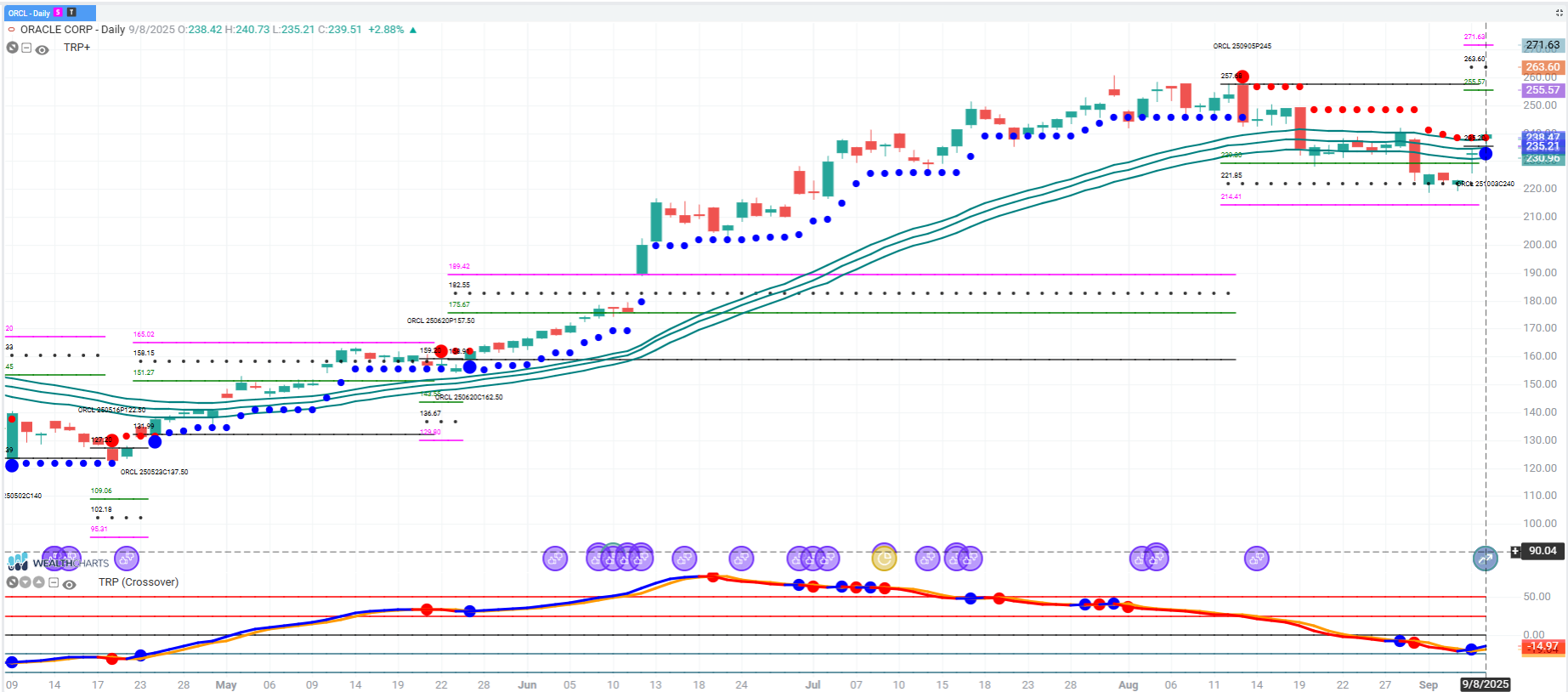Click the ORCL 250905P245 option label
The image size is (1568, 692).
point(1242,46)
